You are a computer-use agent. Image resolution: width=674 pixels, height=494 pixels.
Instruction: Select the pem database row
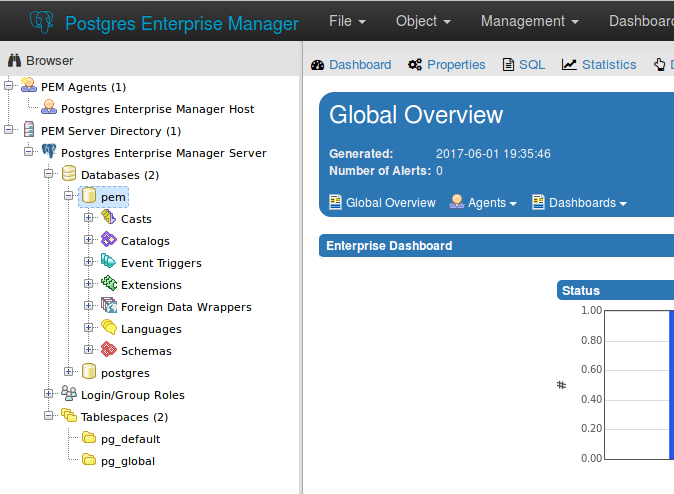click(104, 197)
